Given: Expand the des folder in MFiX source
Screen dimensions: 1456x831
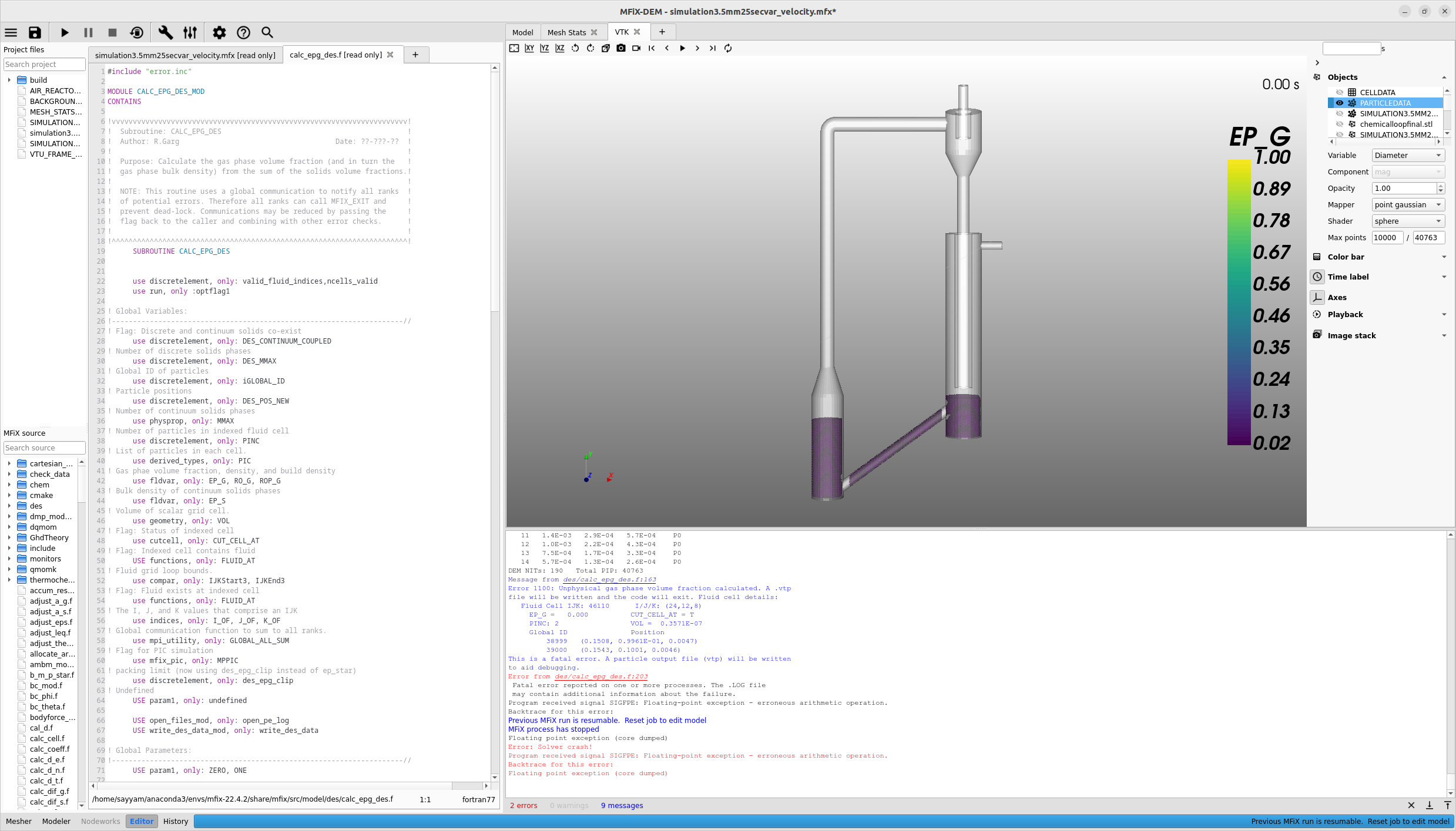Looking at the screenshot, I should 9,506.
